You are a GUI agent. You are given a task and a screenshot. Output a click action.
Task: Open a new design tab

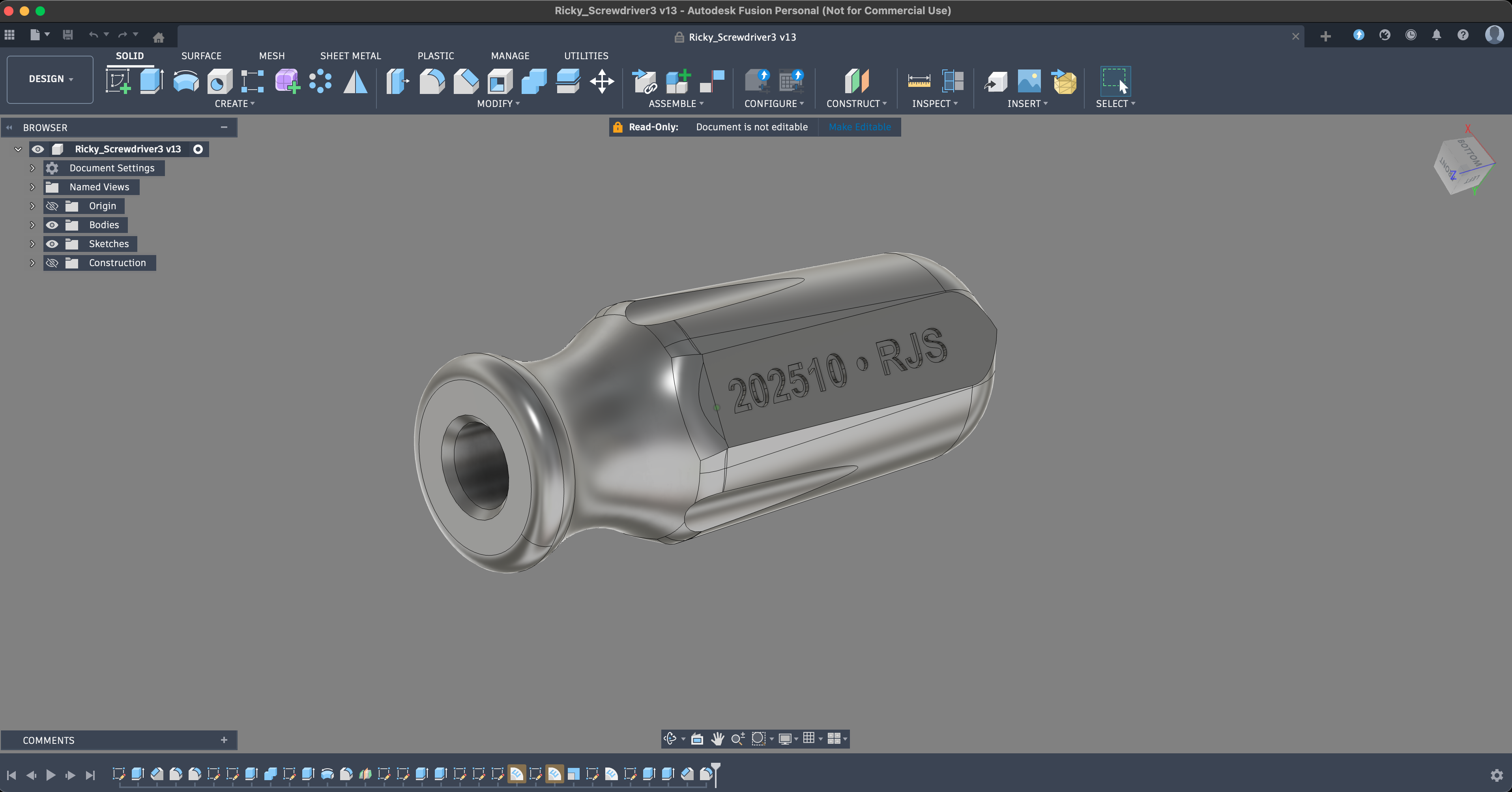(1325, 36)
